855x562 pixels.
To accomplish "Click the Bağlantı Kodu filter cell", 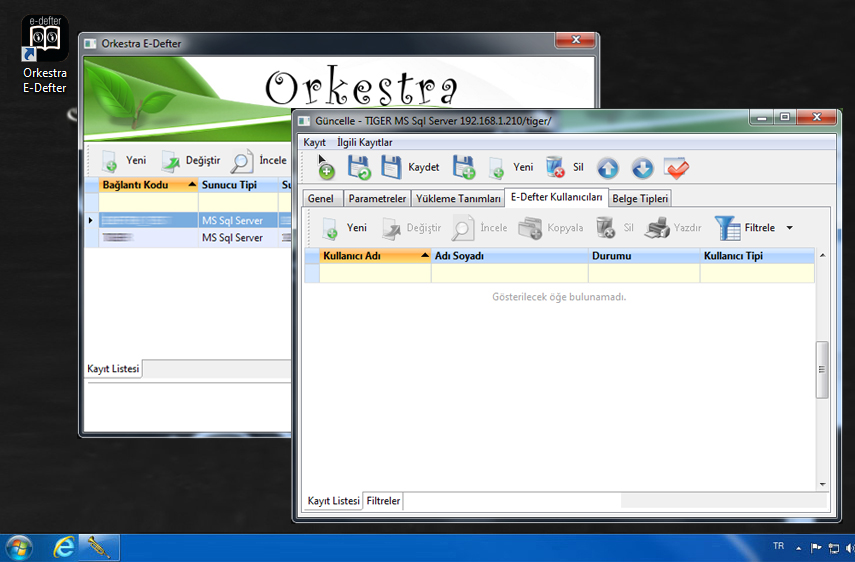I will 148,202.
